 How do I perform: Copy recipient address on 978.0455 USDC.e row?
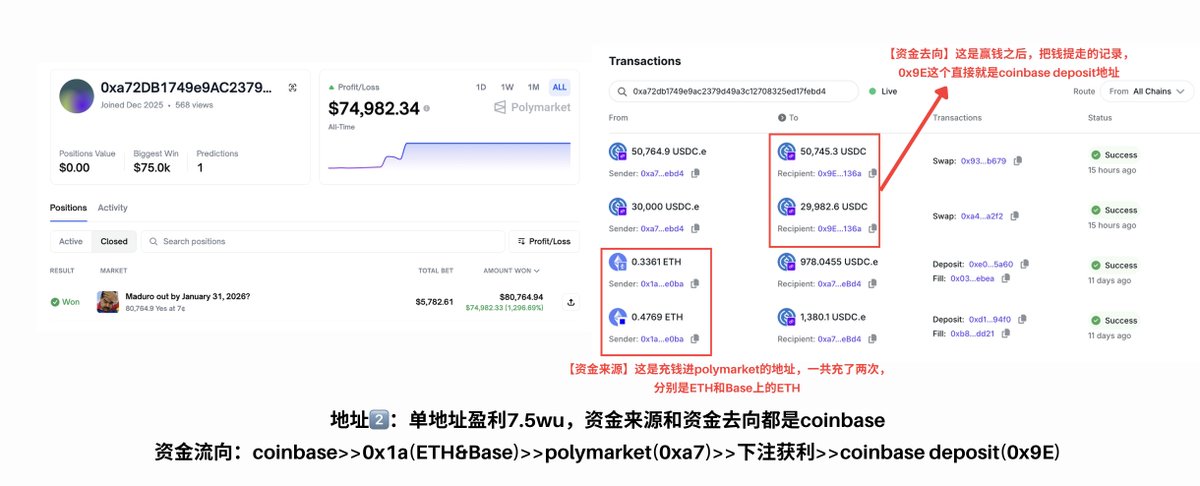click(x=873, y=283)
